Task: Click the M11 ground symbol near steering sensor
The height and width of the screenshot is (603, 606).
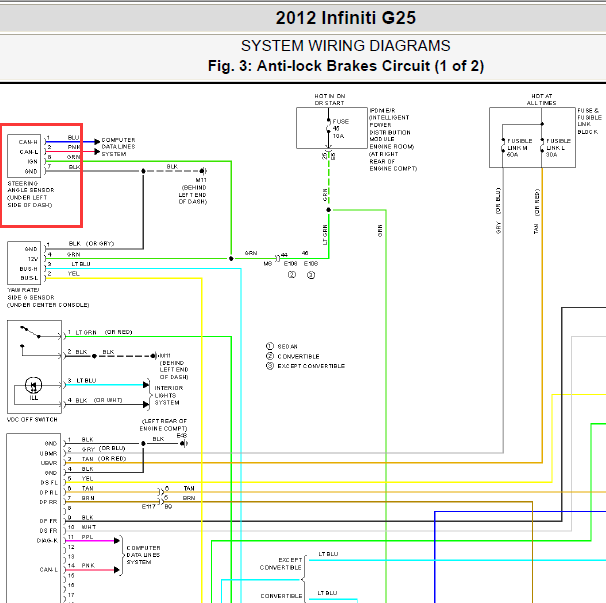Action: pyautogui.click(x=203, y=171)
